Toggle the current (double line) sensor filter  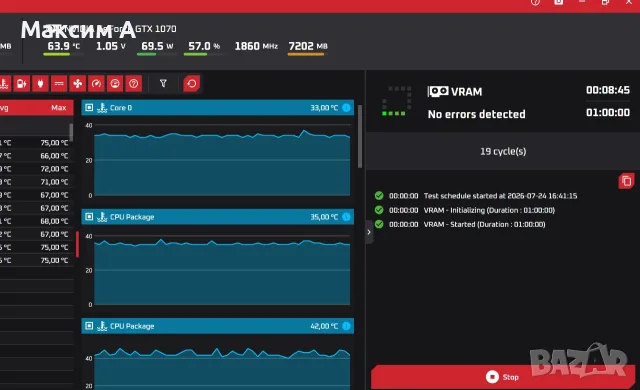click(59, 84)
